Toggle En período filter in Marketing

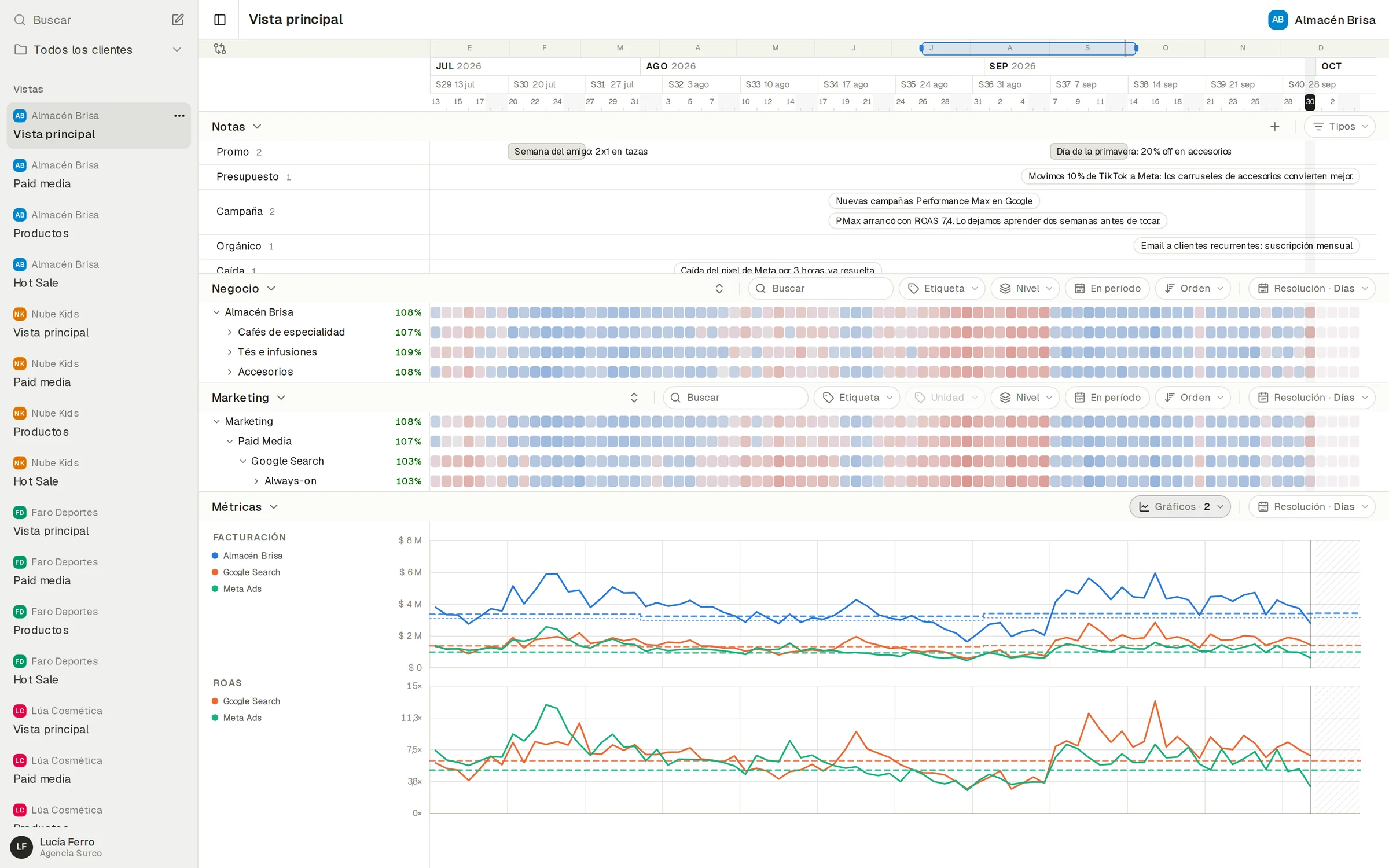(1107, 398)
